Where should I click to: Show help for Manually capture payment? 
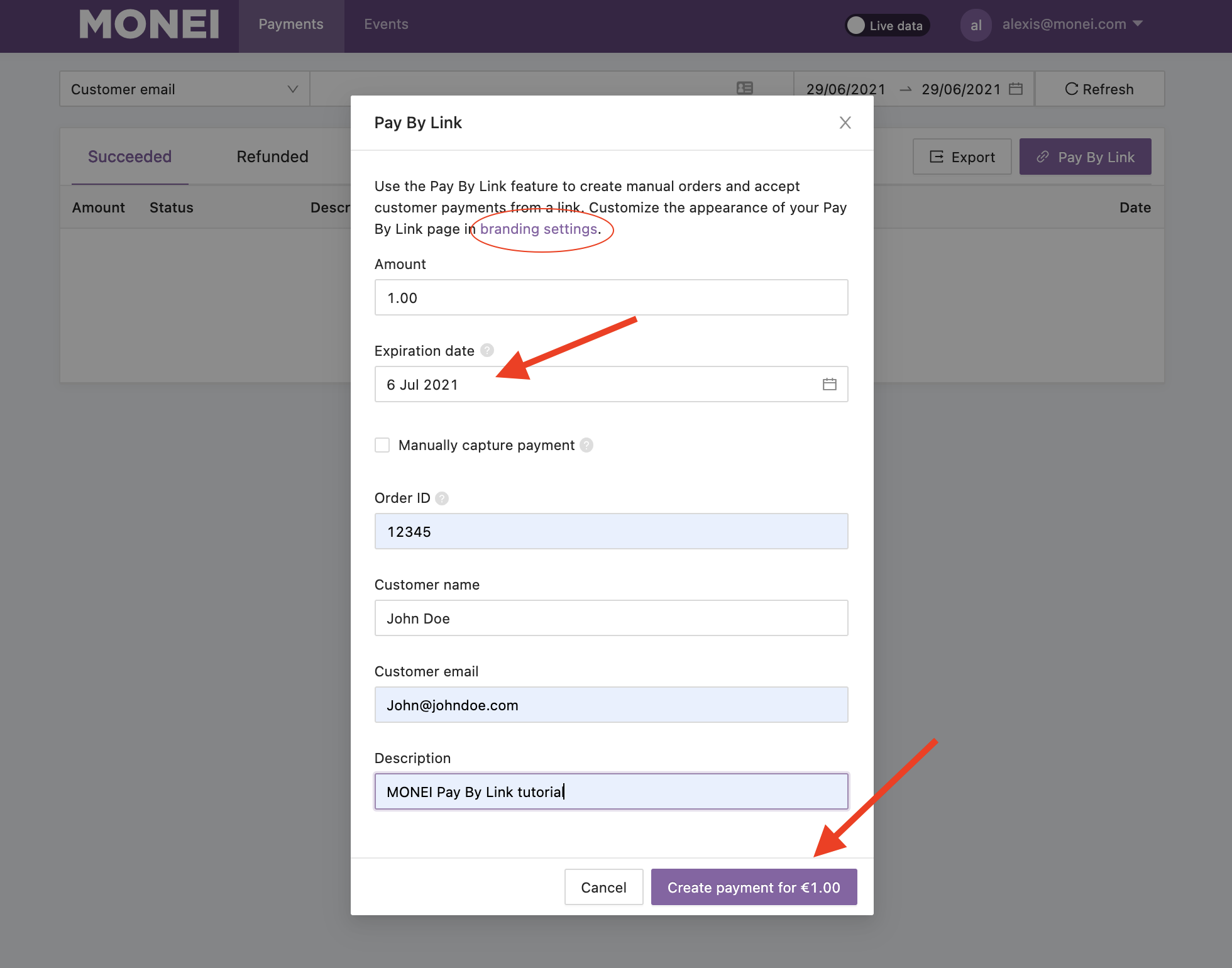pyautogui.click(x=586, y=445)
